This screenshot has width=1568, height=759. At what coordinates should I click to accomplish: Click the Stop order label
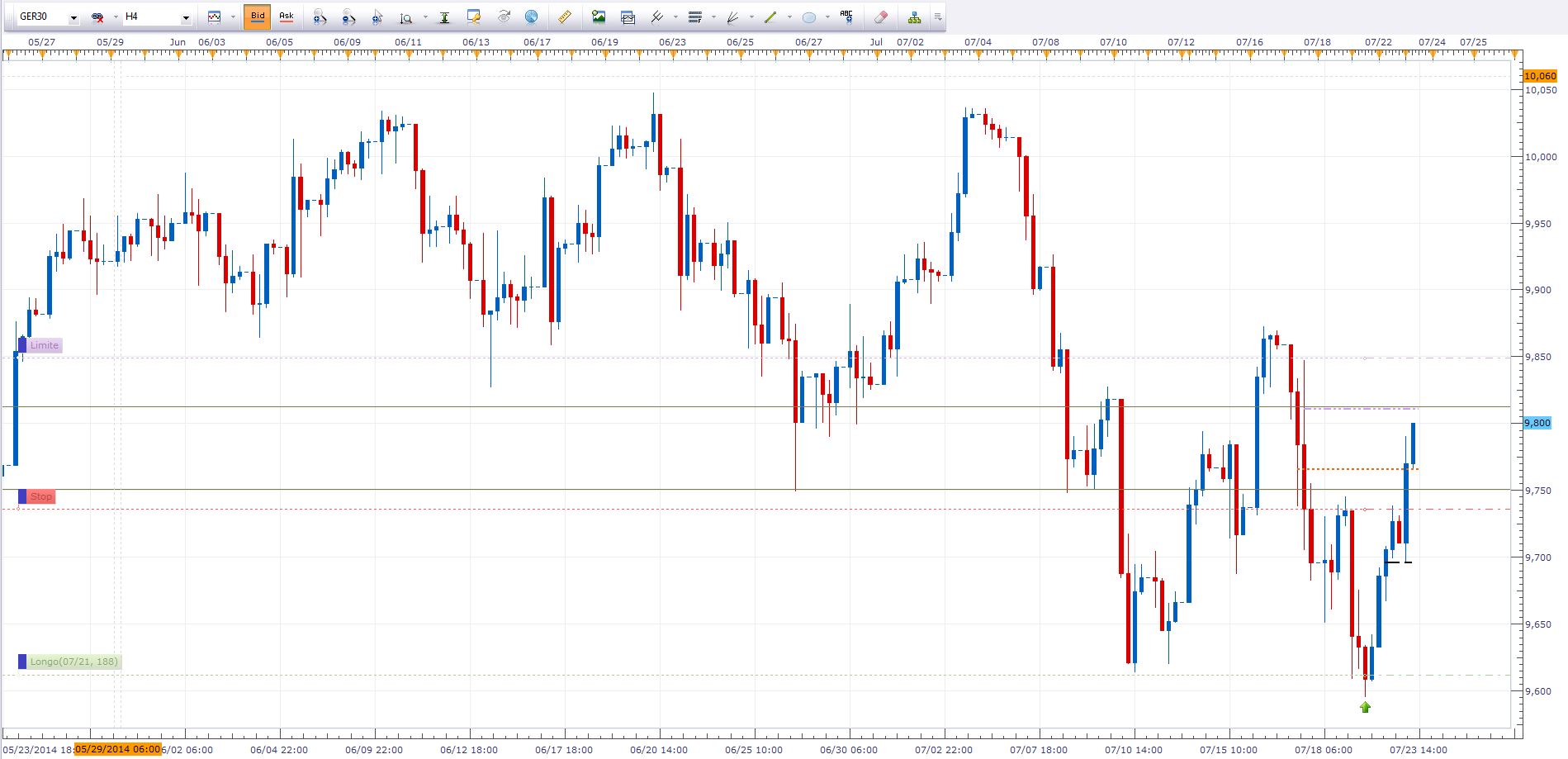point(41,496)
